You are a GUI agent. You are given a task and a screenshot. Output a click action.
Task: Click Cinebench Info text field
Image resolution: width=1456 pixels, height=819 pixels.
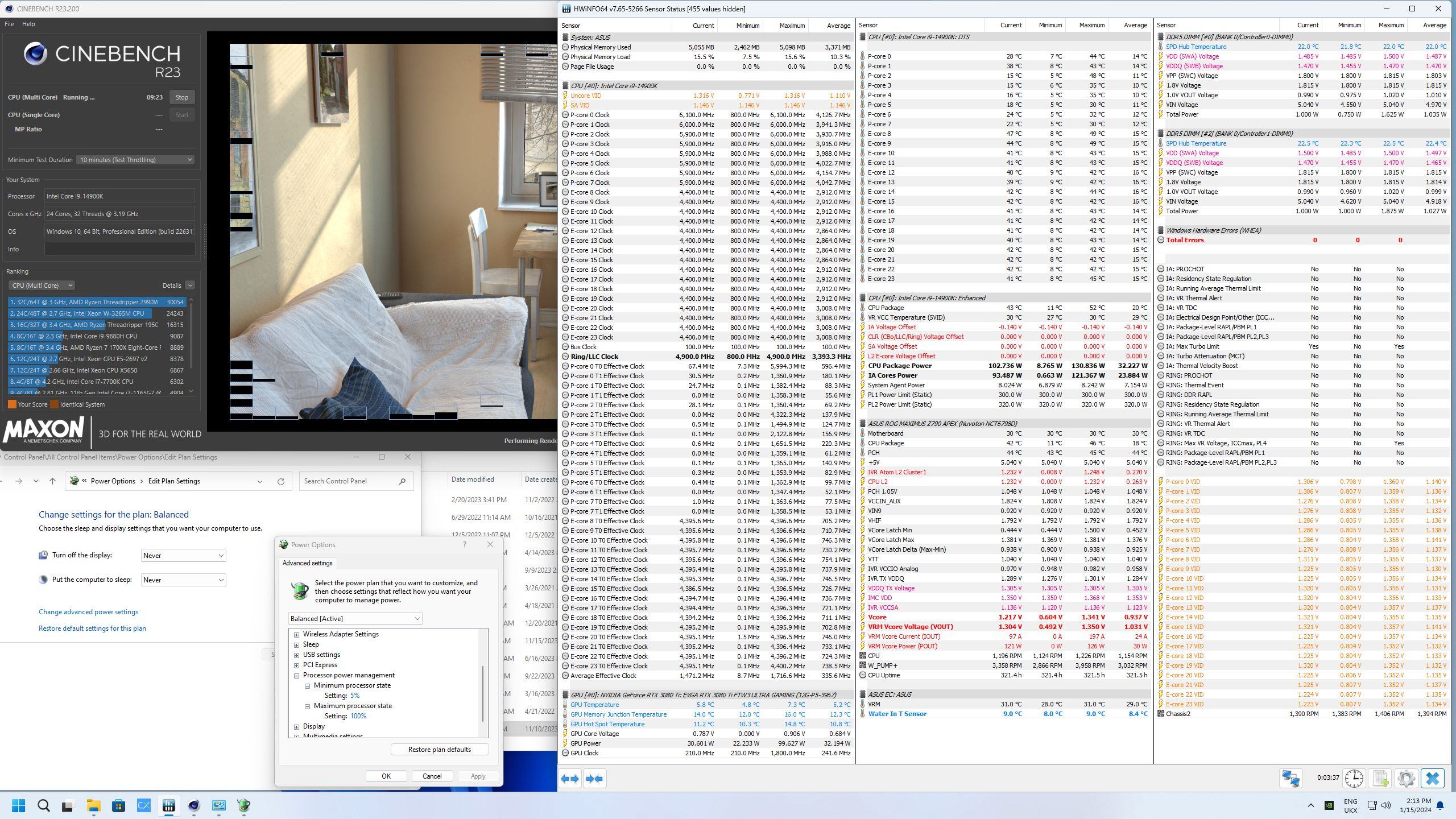119,249
